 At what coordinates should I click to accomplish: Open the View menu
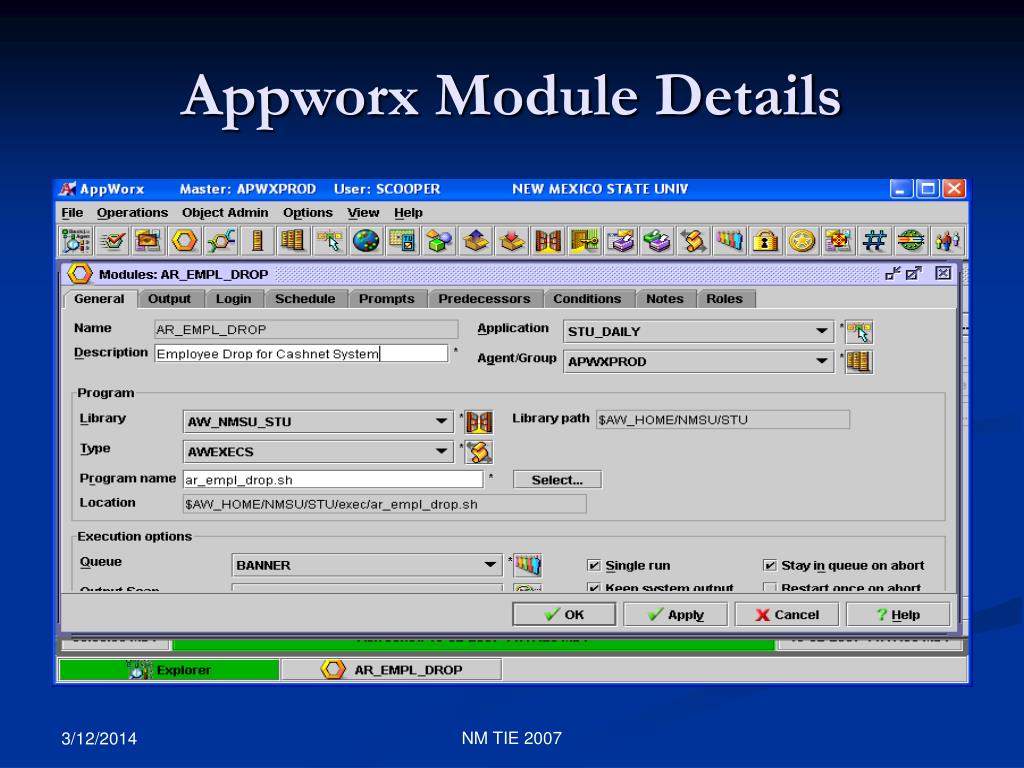tap(363, 213)
